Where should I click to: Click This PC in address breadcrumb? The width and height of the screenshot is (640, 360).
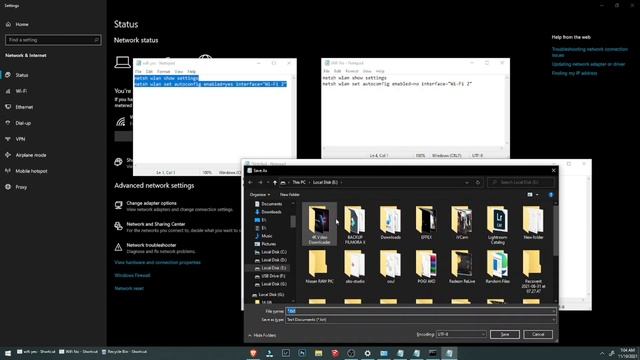(x=299, y=182)
